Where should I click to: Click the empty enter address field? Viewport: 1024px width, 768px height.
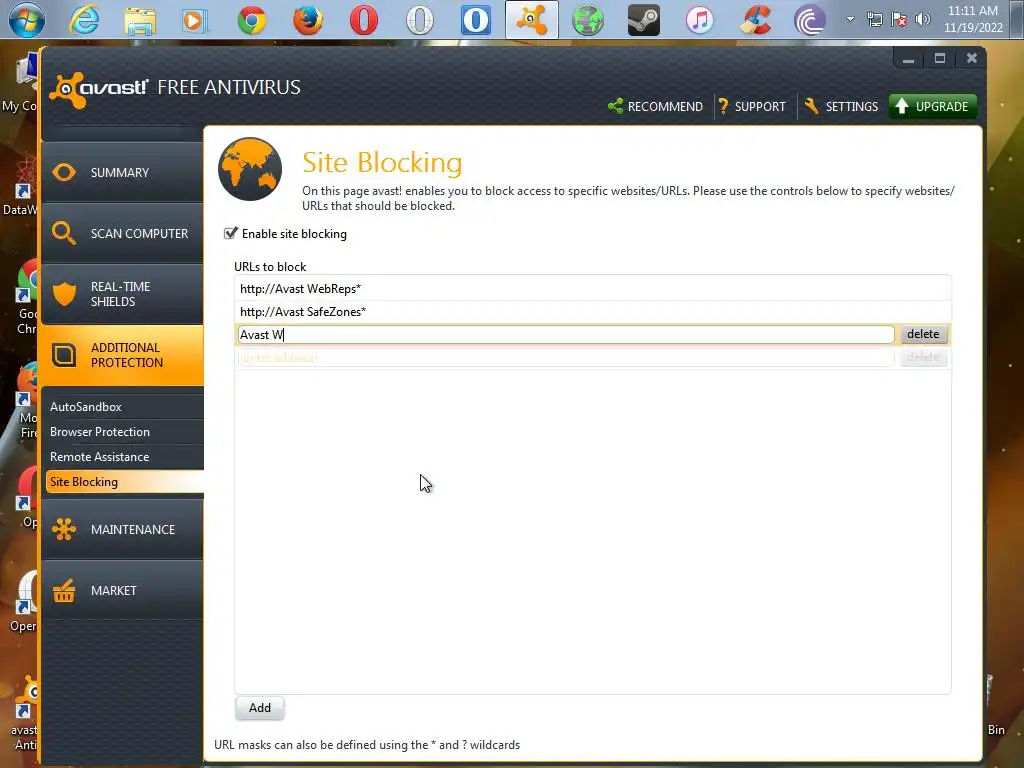click(566, 357)
